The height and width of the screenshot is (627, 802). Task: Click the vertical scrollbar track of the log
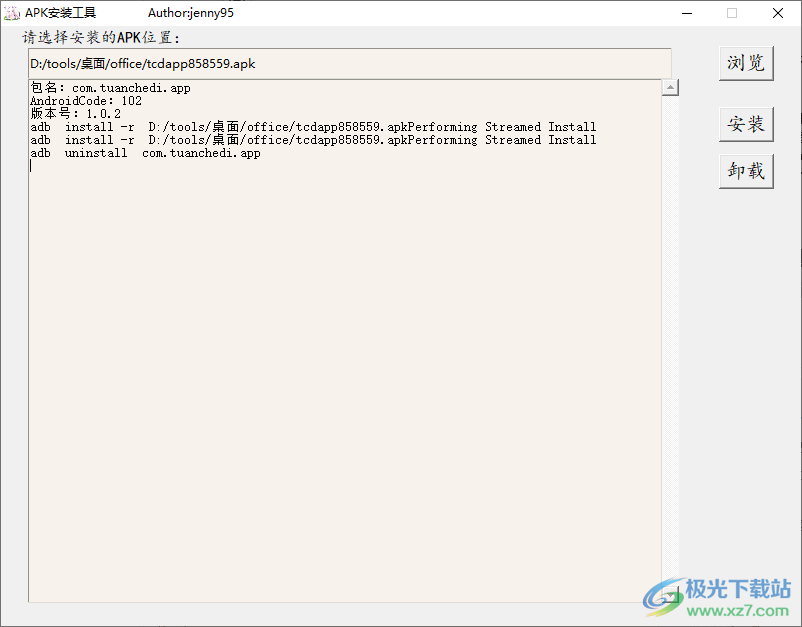[671, 340]
